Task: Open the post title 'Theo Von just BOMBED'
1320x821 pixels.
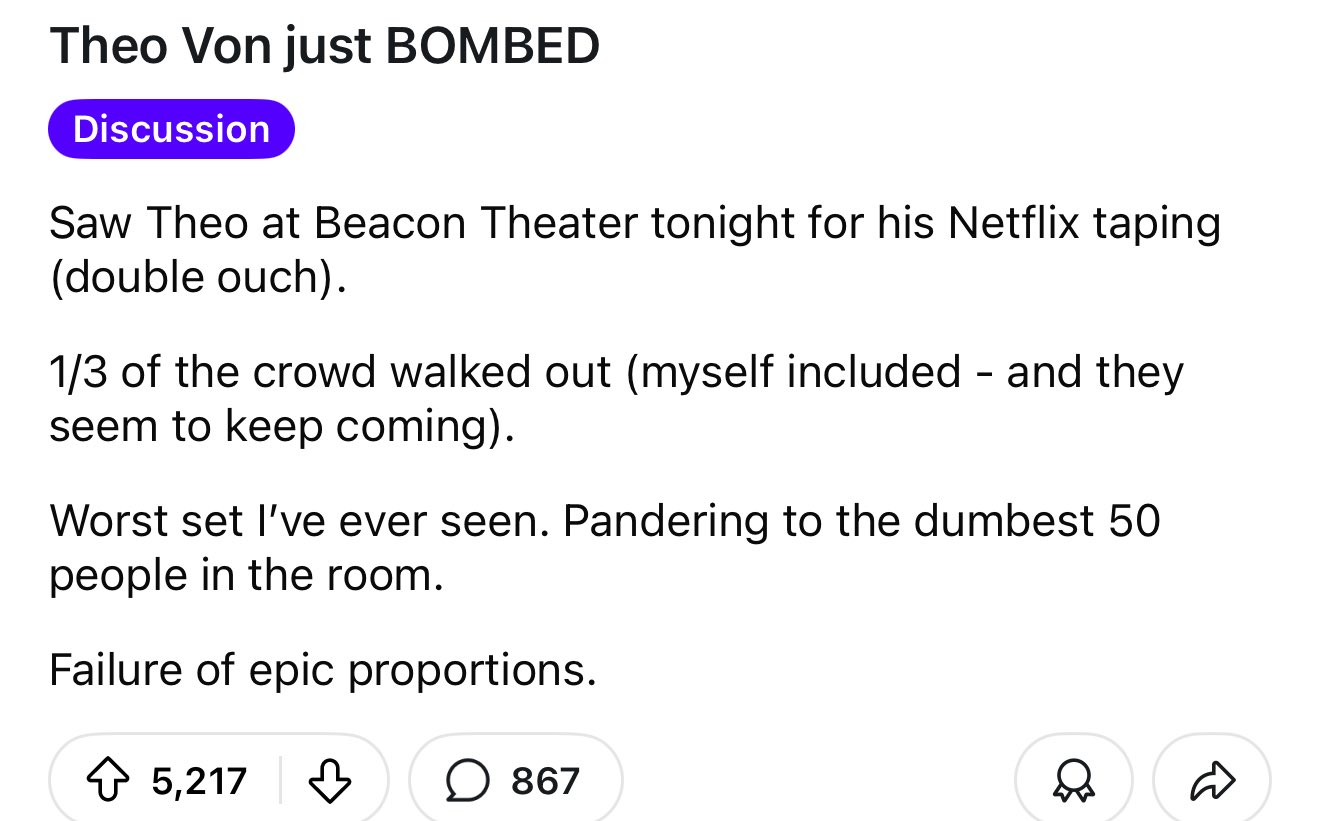Action: 324,45
